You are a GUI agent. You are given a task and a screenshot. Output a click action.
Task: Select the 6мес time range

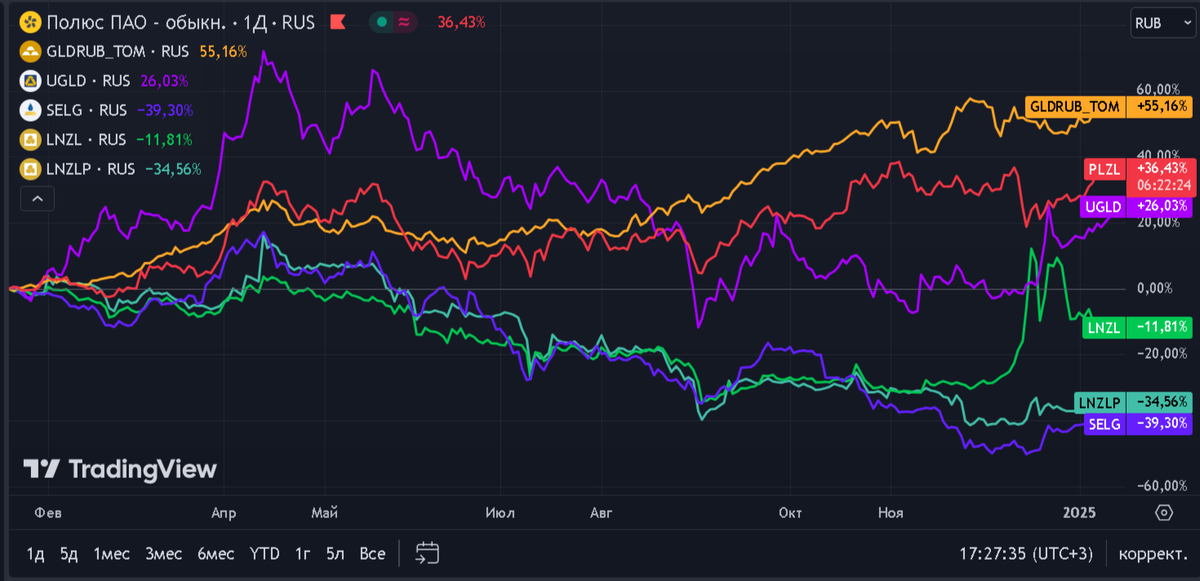tap(216, 553)
